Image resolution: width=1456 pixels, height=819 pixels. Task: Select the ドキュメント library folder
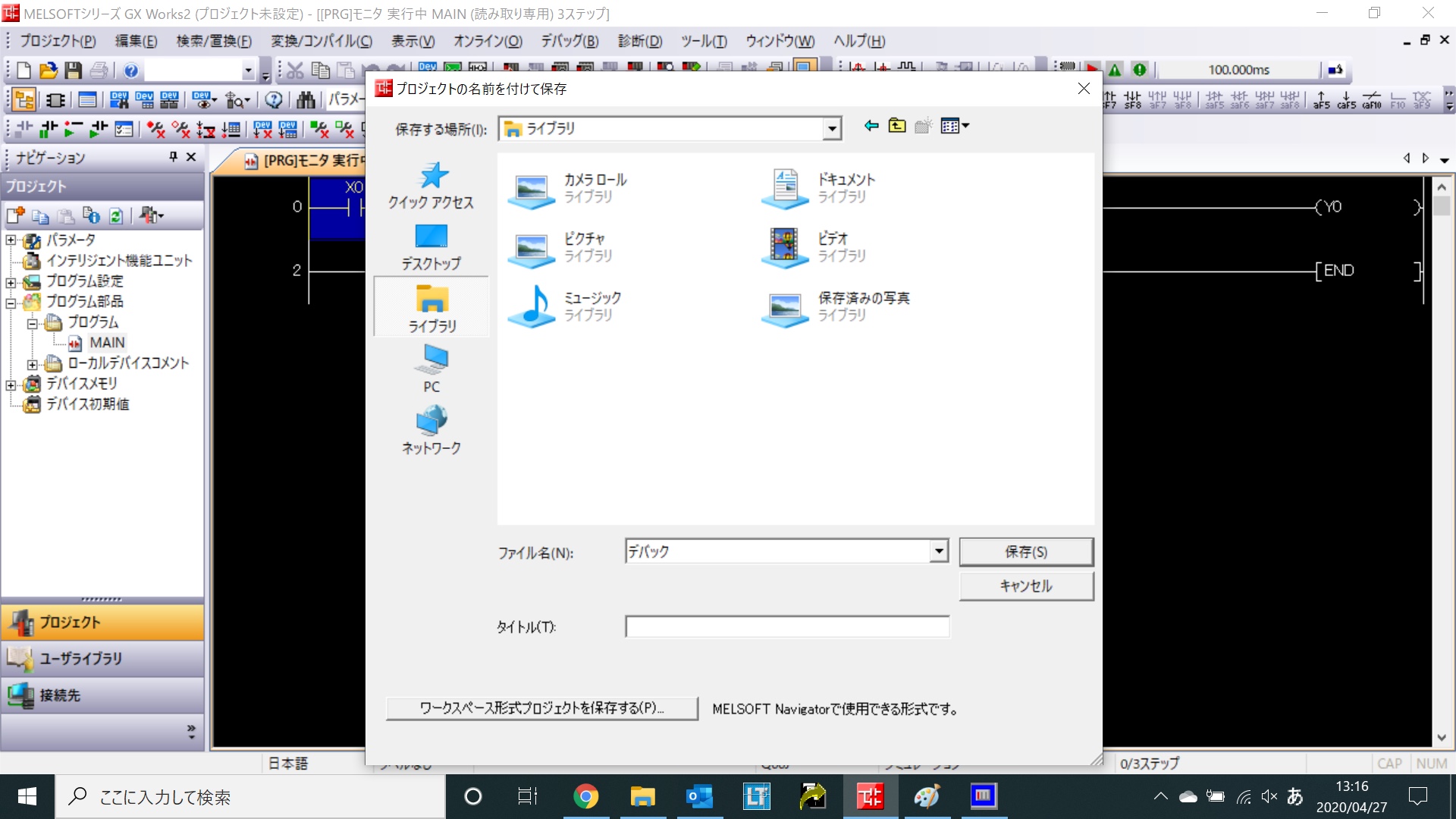click(x=819, y=188)
